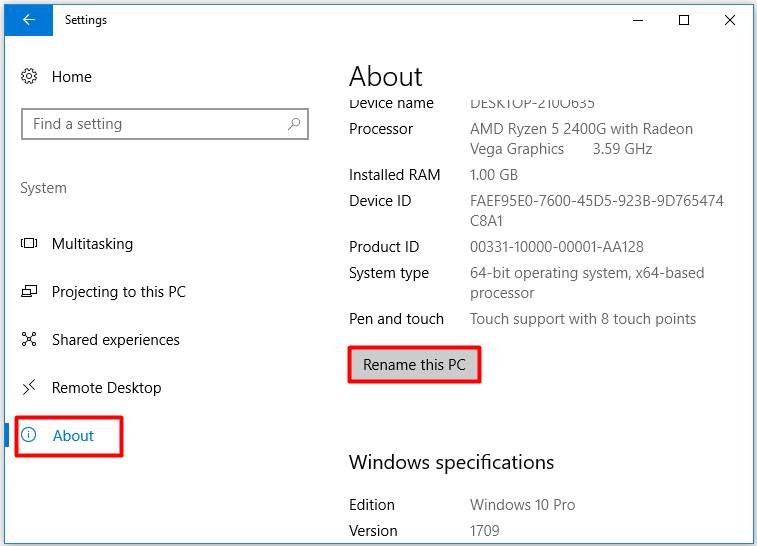Click the Projecting to this PC icon

[x=29, y=291]
